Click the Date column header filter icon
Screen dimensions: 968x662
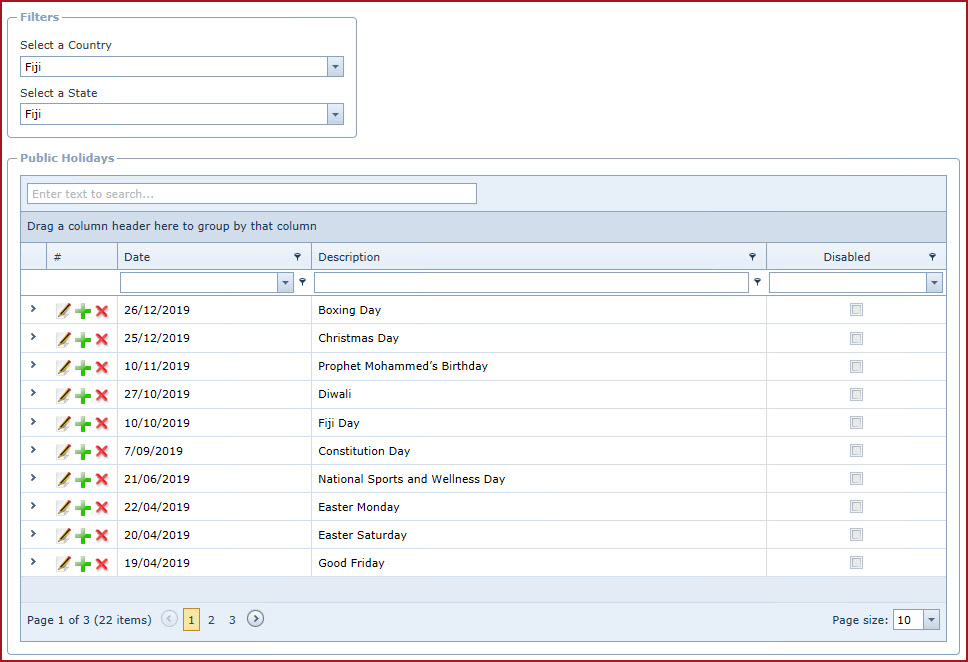tap(297, 257)
